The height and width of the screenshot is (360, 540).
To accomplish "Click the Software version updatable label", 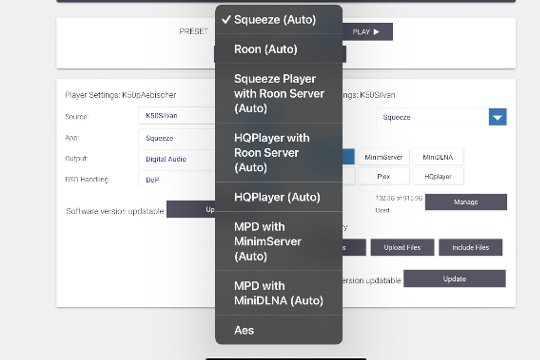I will pos(115,211).
